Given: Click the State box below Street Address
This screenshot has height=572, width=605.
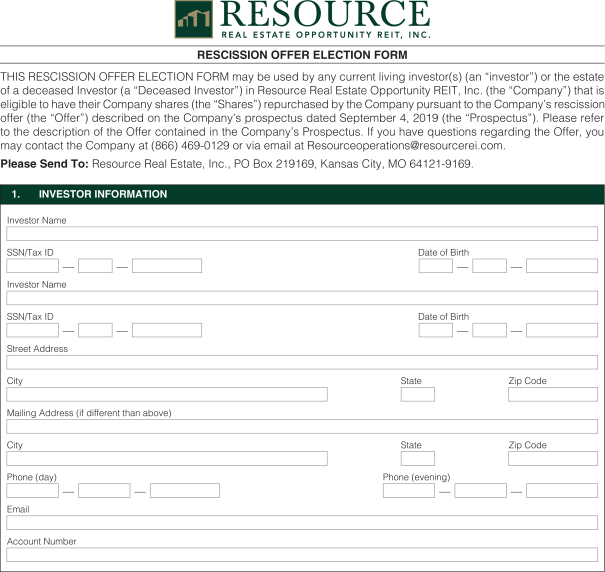Looking at the screenshot, I should [x=417, y=394].
